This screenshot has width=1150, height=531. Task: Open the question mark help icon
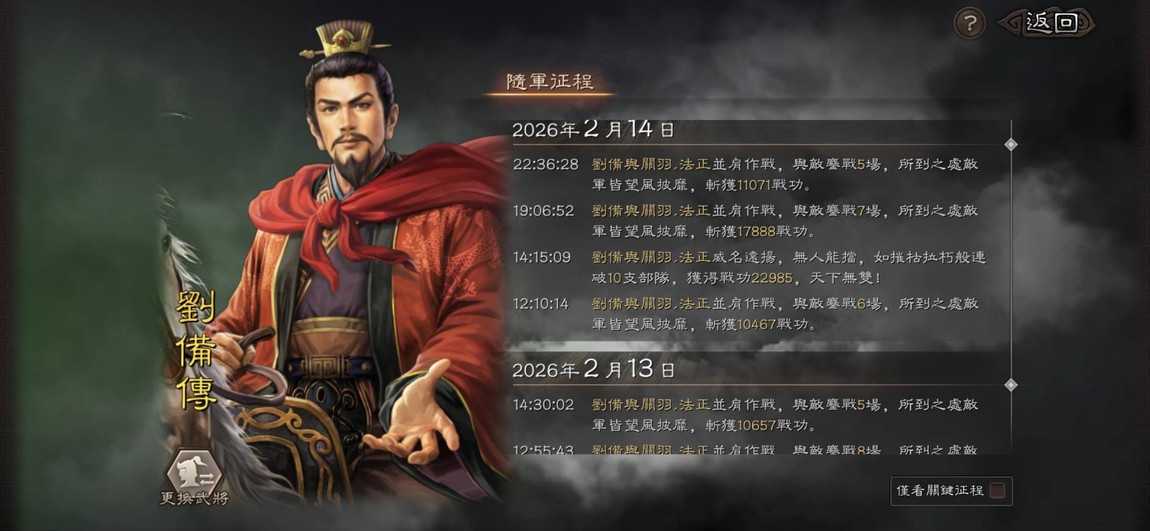[x=970, y=24]
